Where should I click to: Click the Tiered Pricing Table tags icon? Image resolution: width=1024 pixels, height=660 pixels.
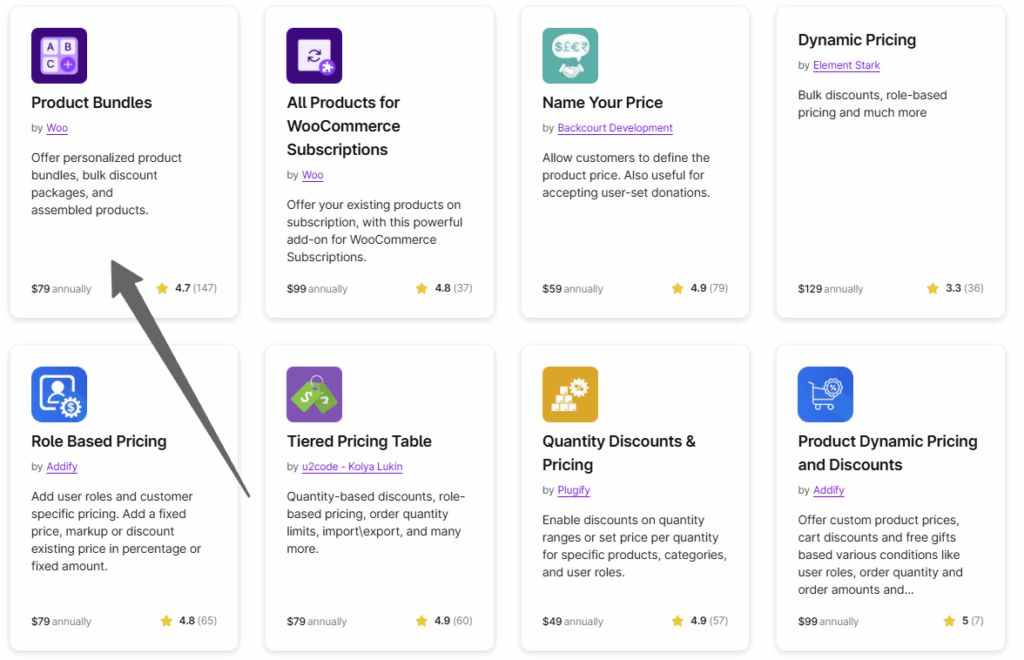[314, 394]
